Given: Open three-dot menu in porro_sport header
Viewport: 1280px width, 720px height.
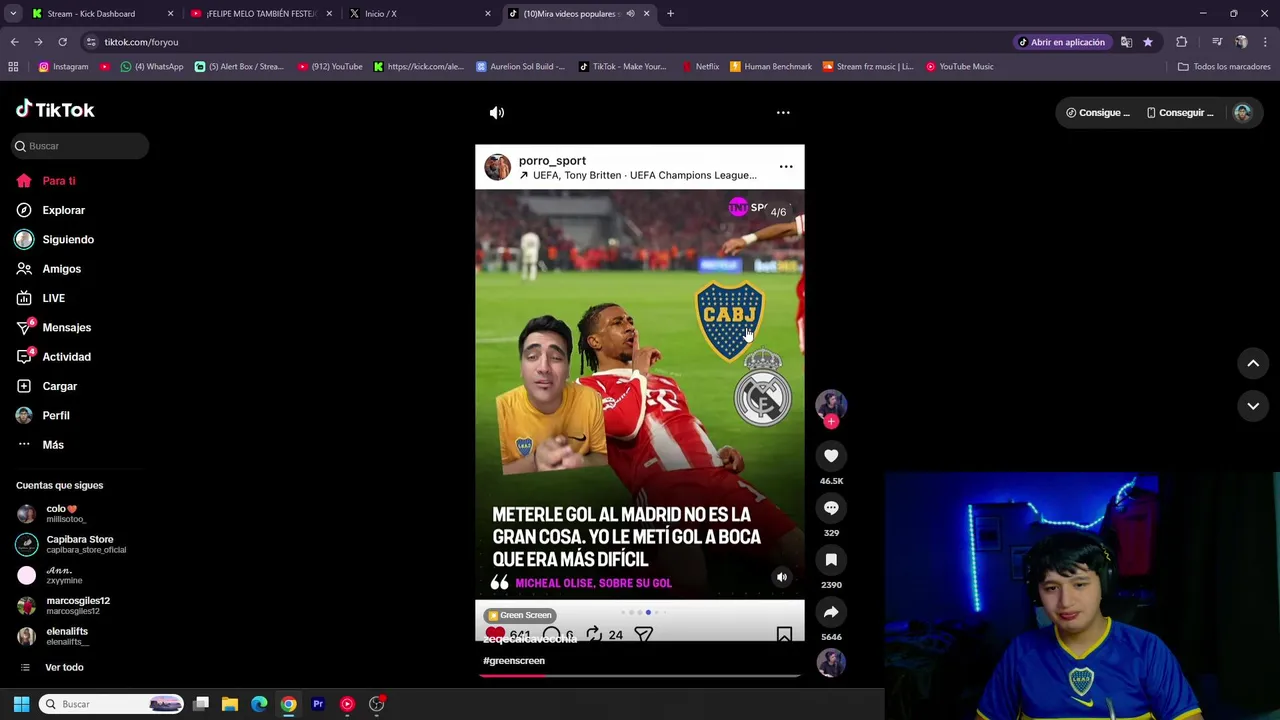Looking at the screenshot, I should click(786, 167).
